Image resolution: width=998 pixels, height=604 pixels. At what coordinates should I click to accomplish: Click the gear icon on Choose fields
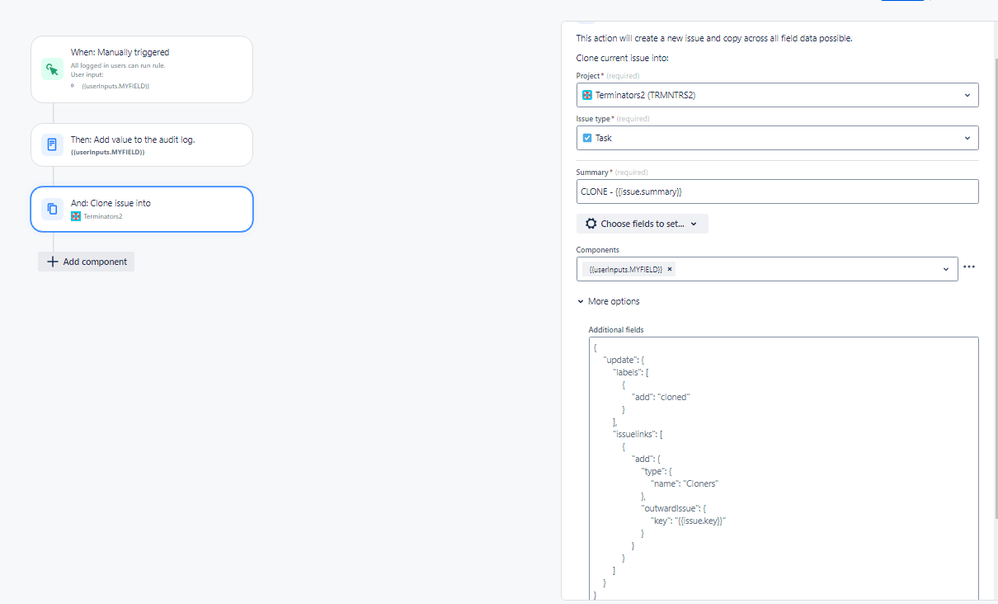point(591,223)
